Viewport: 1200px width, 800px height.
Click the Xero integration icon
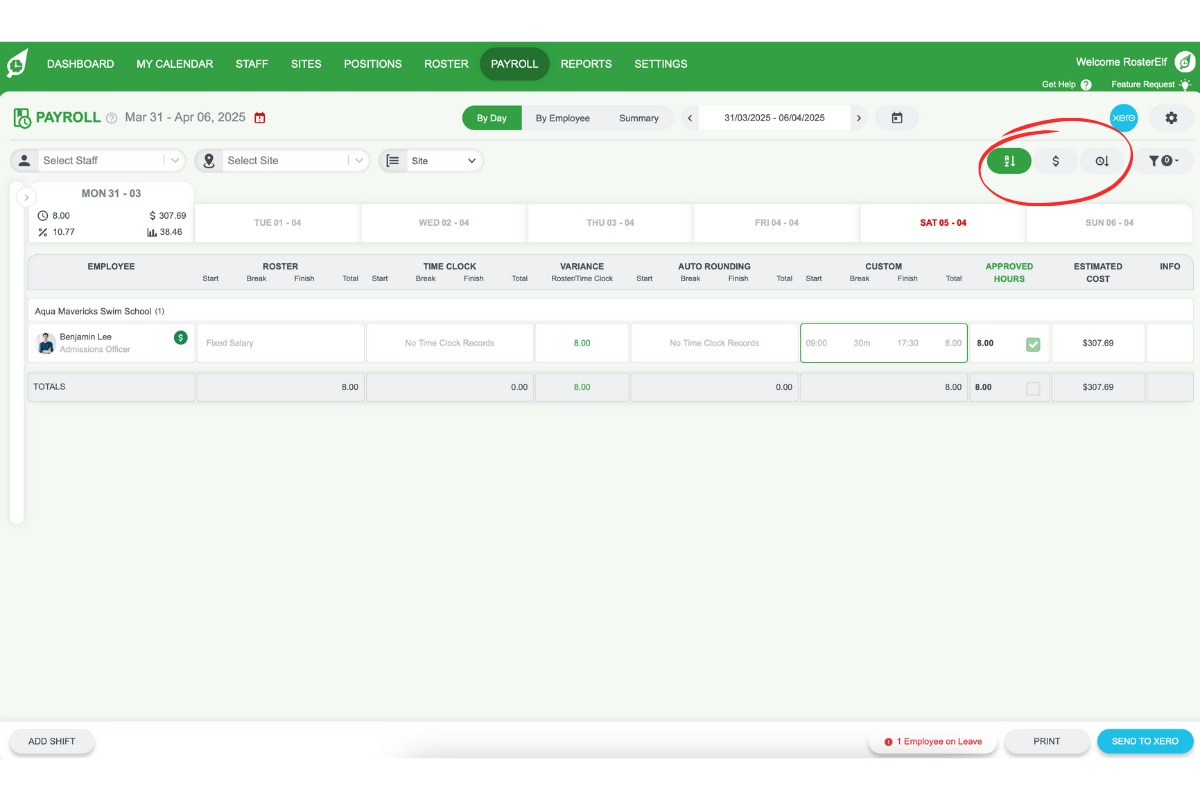click(1123, 117)
